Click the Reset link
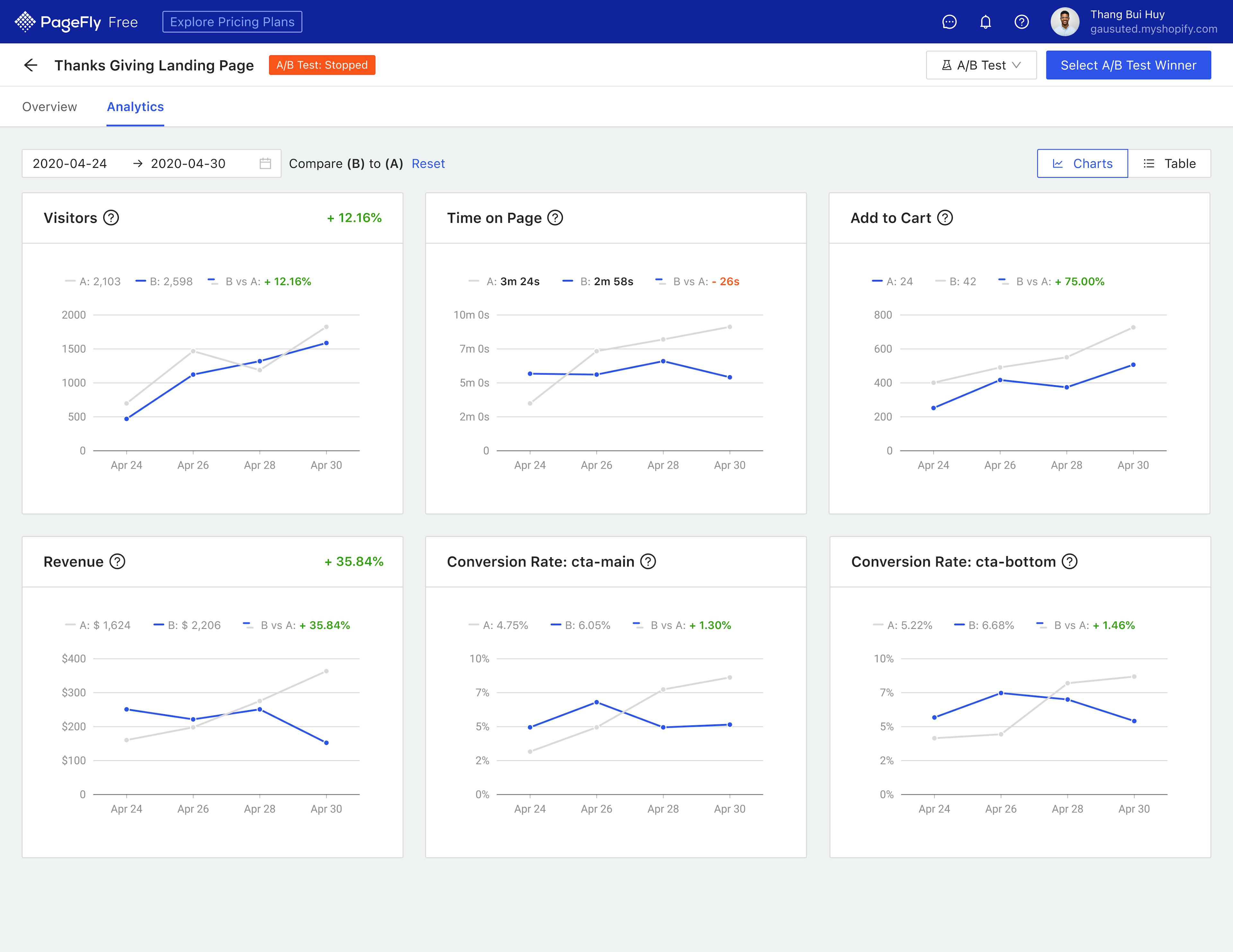The height and width of the screenshot is (952, 1233). (x=428, y=164)
